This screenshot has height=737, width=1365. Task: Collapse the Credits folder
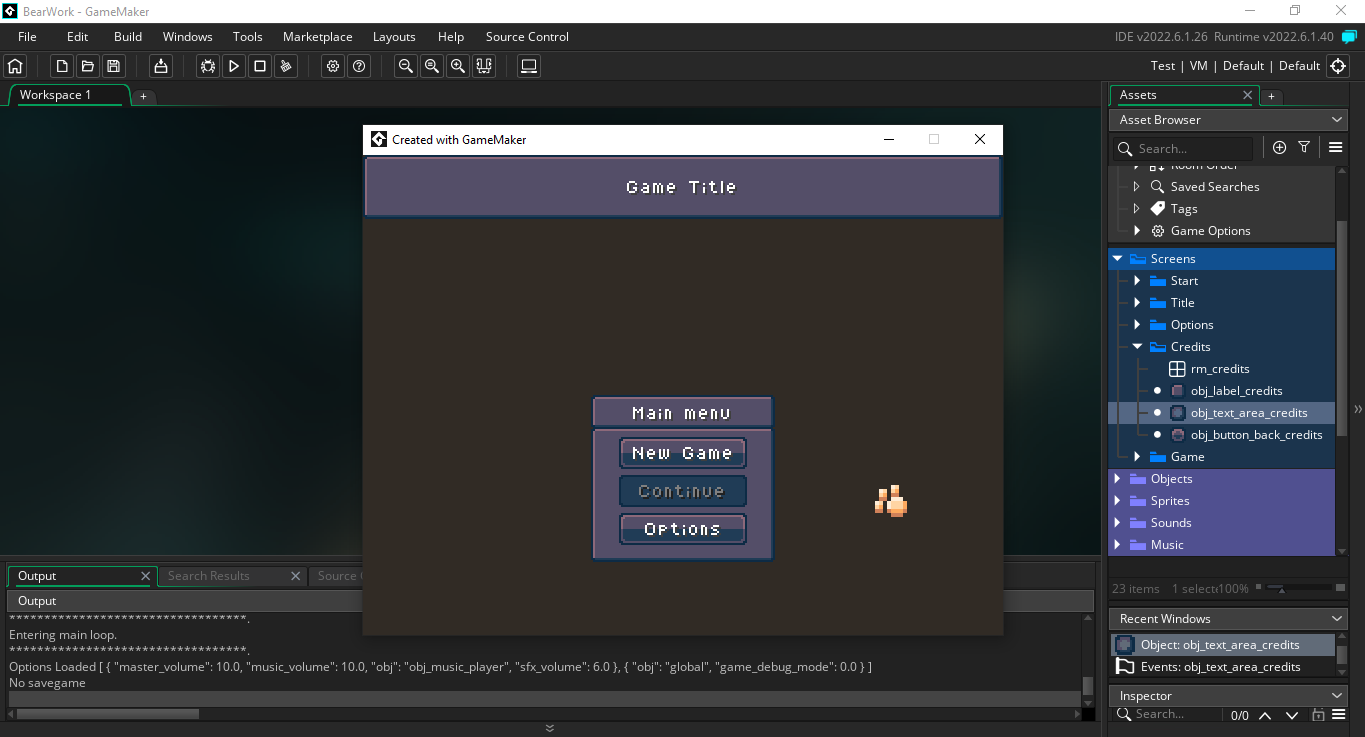pyautogui.click(x=1137, y=346)
